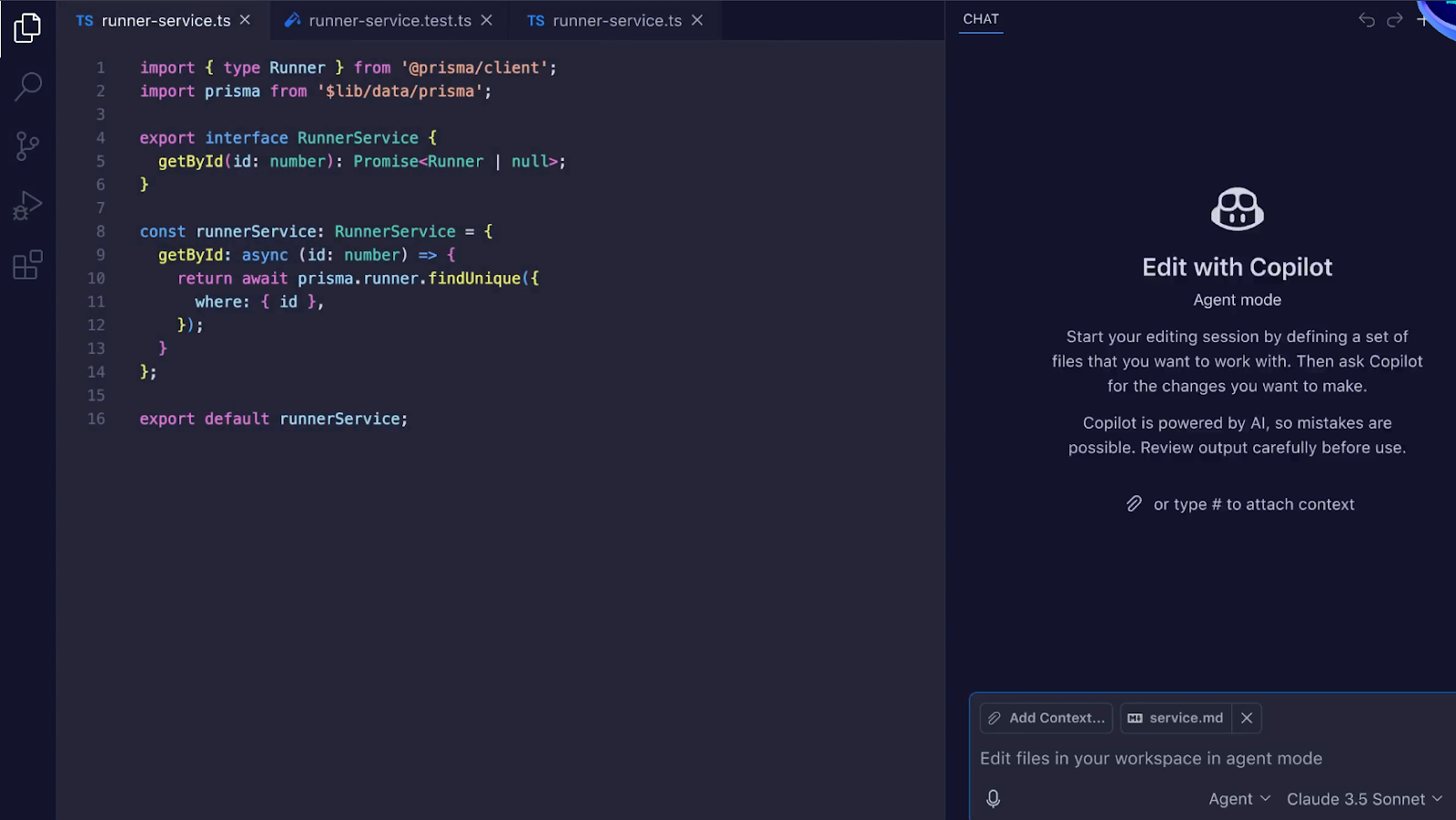This screenshot has width=1456, height=820.
Task: Click the paperclip icon on Add Context
Action: point(995,717)
